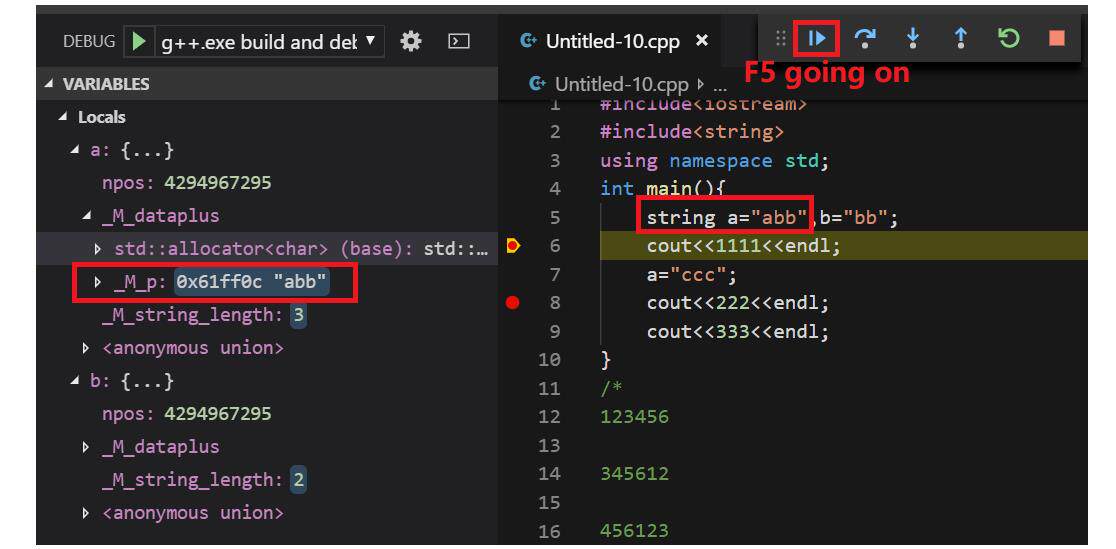Image resolution: width=1116 pixels, height=549 pixels.
Task: Click Untitled-10.cpp in the breadcrumb
Action: click(621, 85)
